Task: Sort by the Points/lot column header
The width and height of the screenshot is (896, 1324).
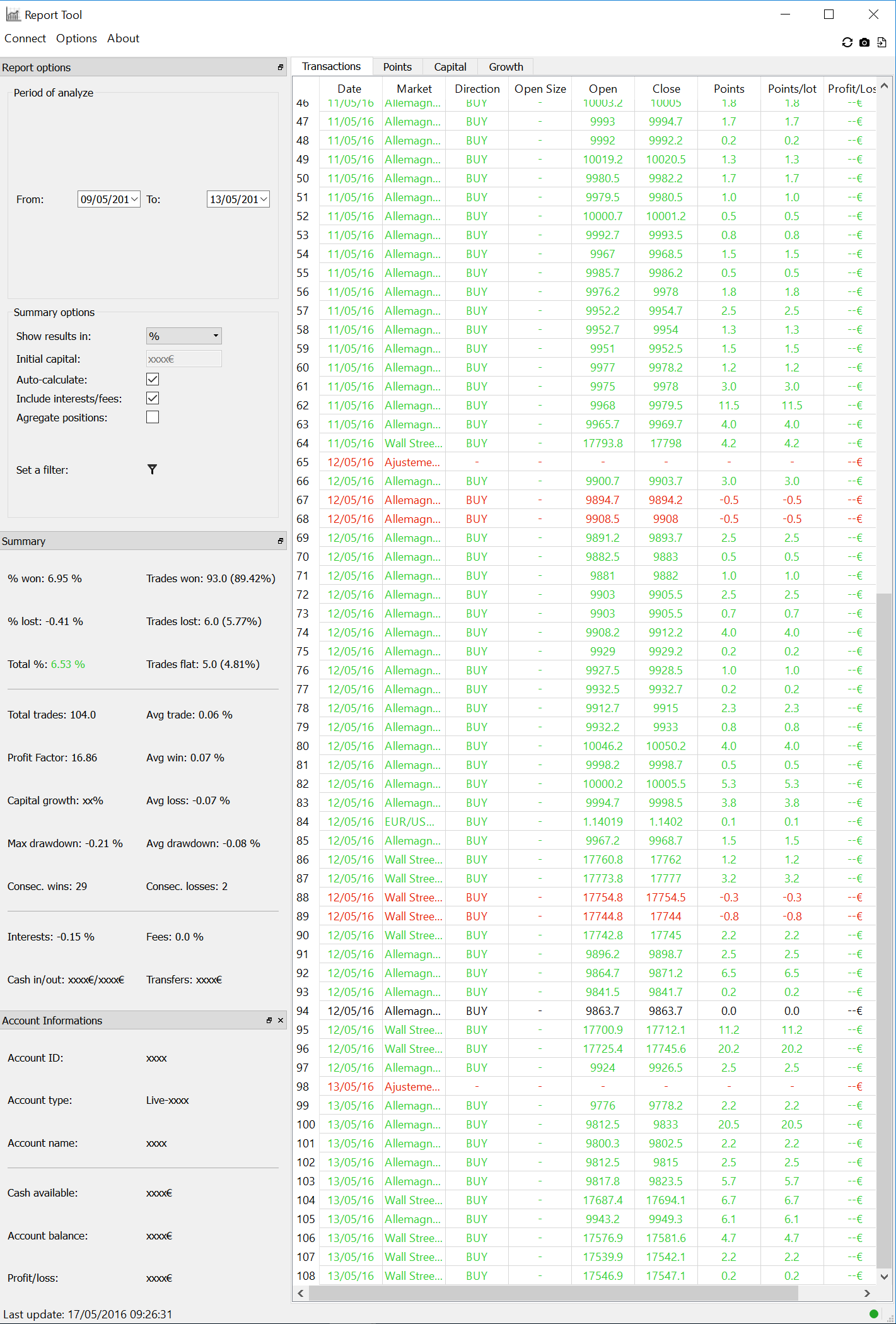Action: [792, 89]
